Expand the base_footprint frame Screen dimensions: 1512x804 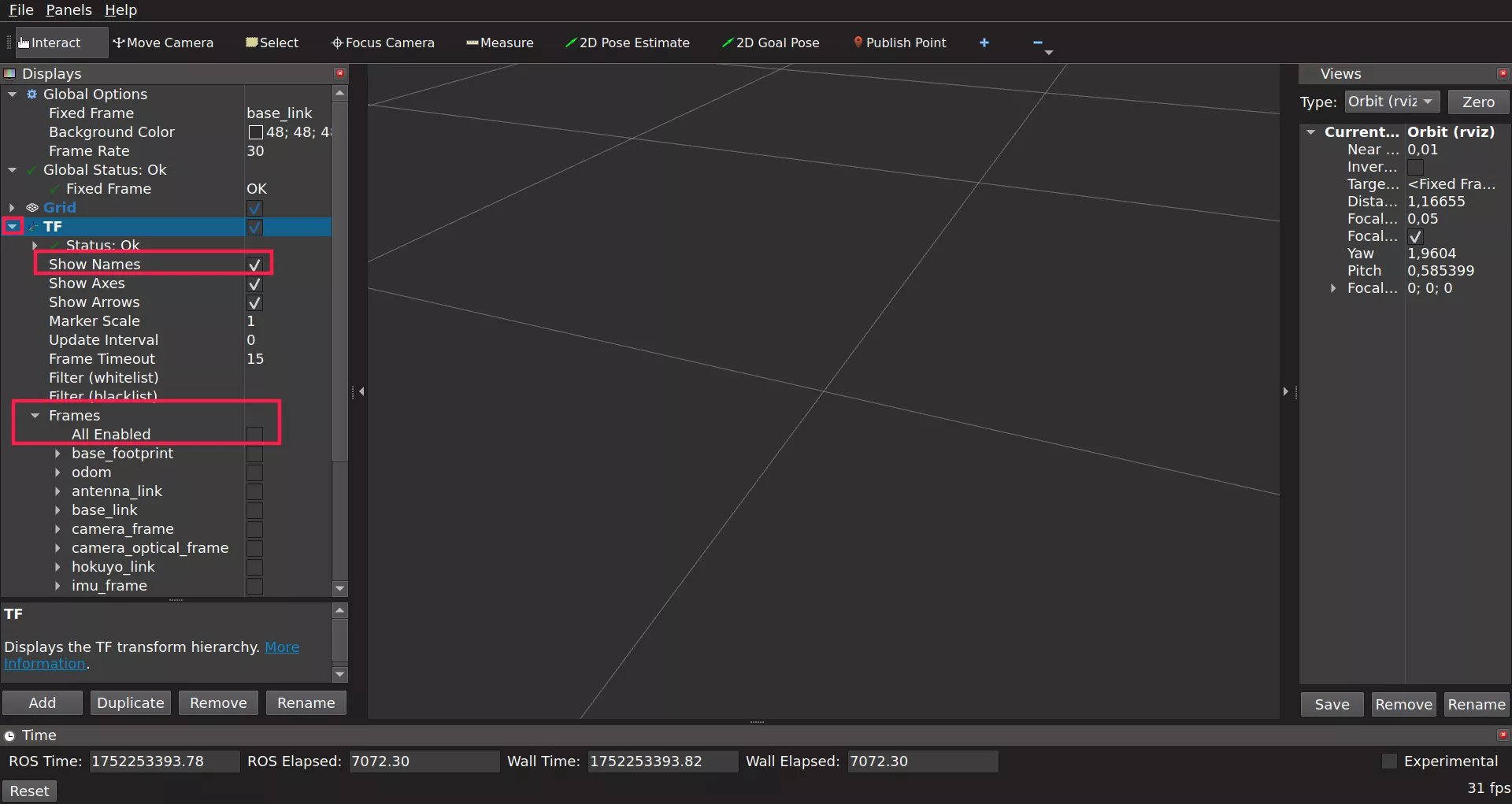click(57, 454)
